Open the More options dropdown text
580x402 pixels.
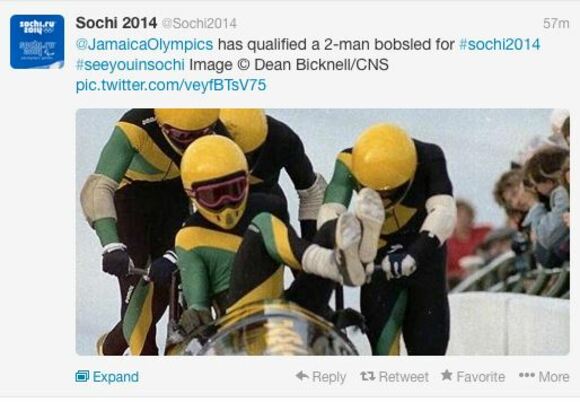[554, 376]
